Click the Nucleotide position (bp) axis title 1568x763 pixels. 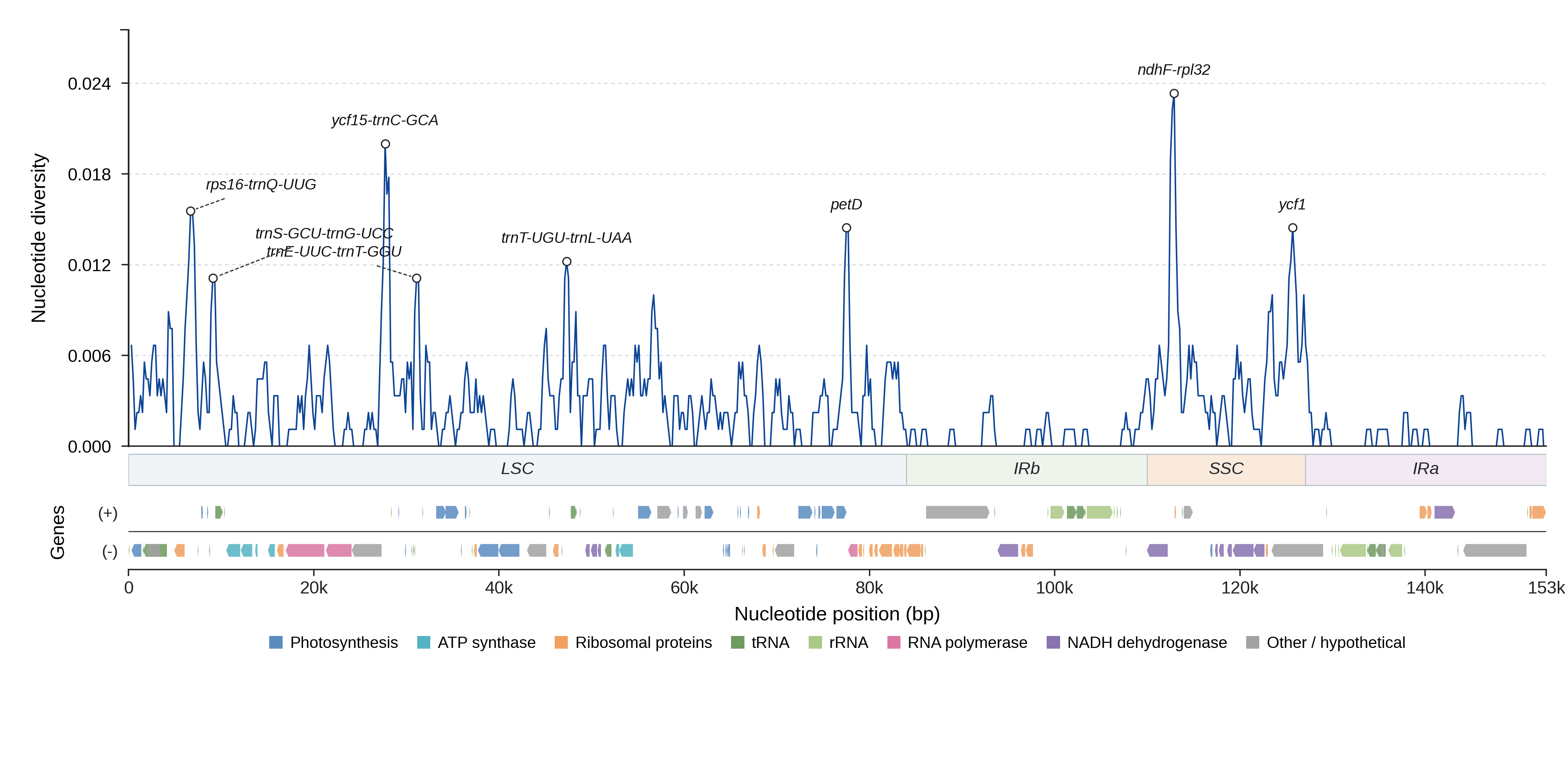tap(838, 614)
